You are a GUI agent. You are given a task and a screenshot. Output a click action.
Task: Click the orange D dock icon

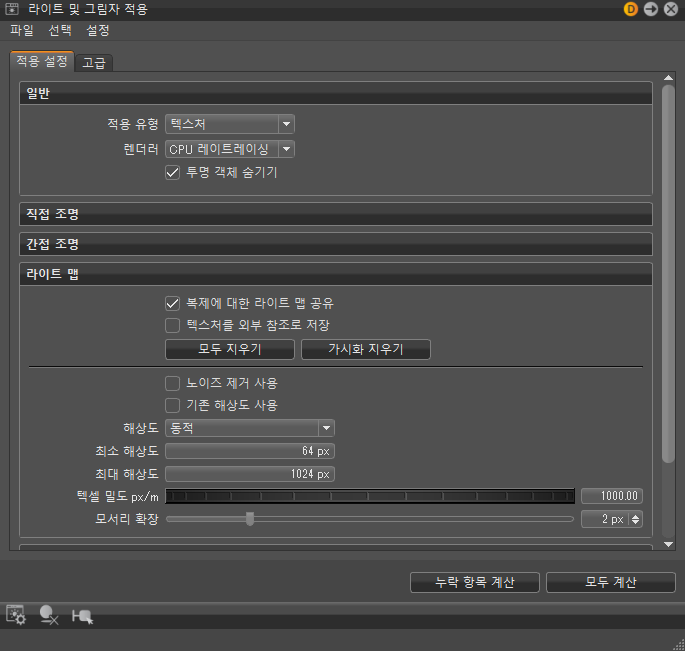[x=631, y=9]
